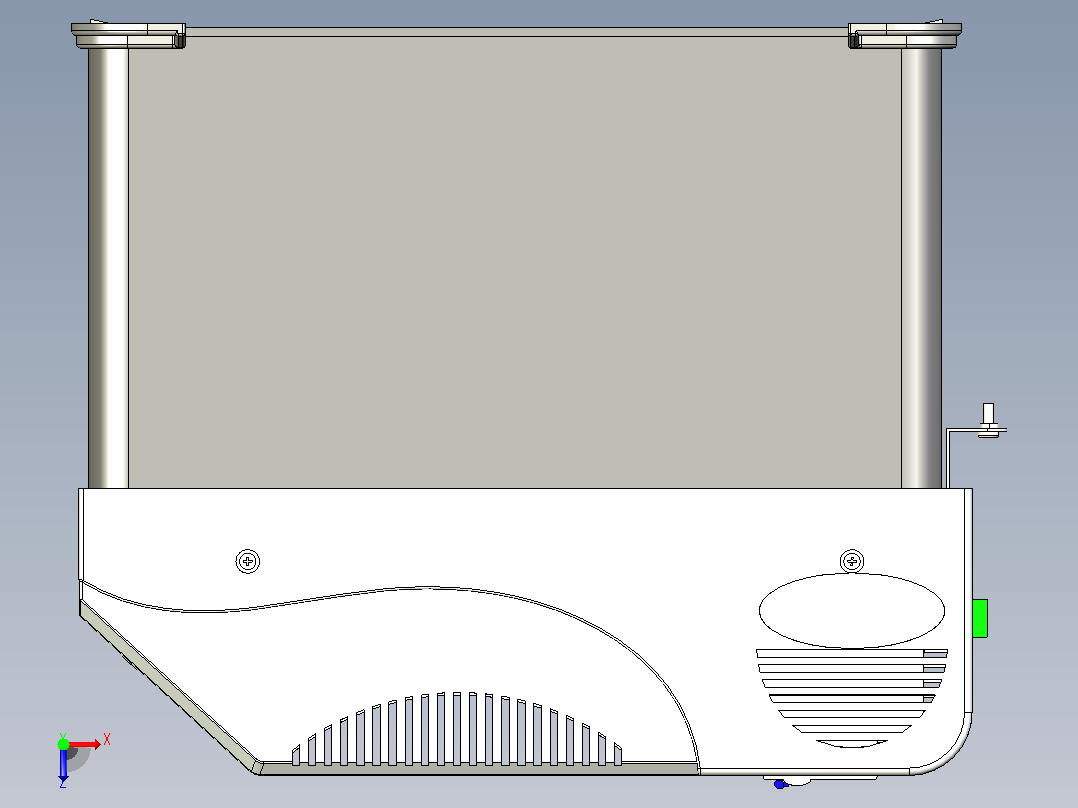1078x808 pixels.
Task: Pick the green switch on the housing's right side
Action: pos(980,618)
